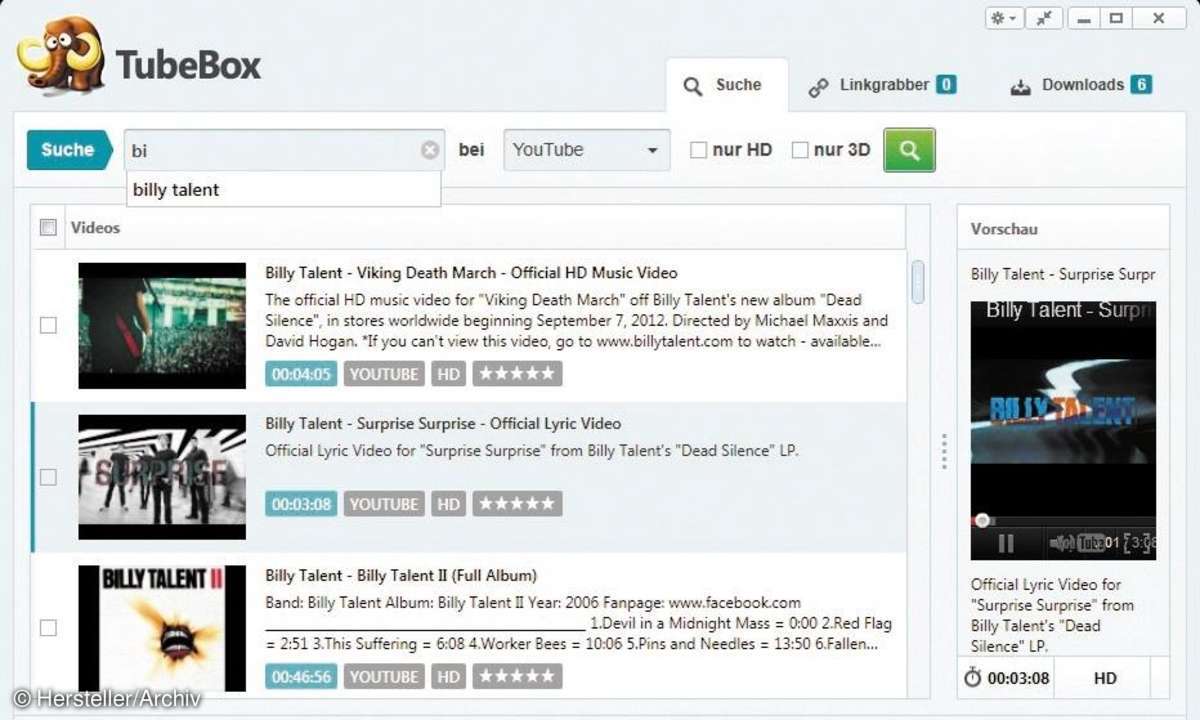
Task: Click the Viking Death March description text
Action: coord(577,321)
